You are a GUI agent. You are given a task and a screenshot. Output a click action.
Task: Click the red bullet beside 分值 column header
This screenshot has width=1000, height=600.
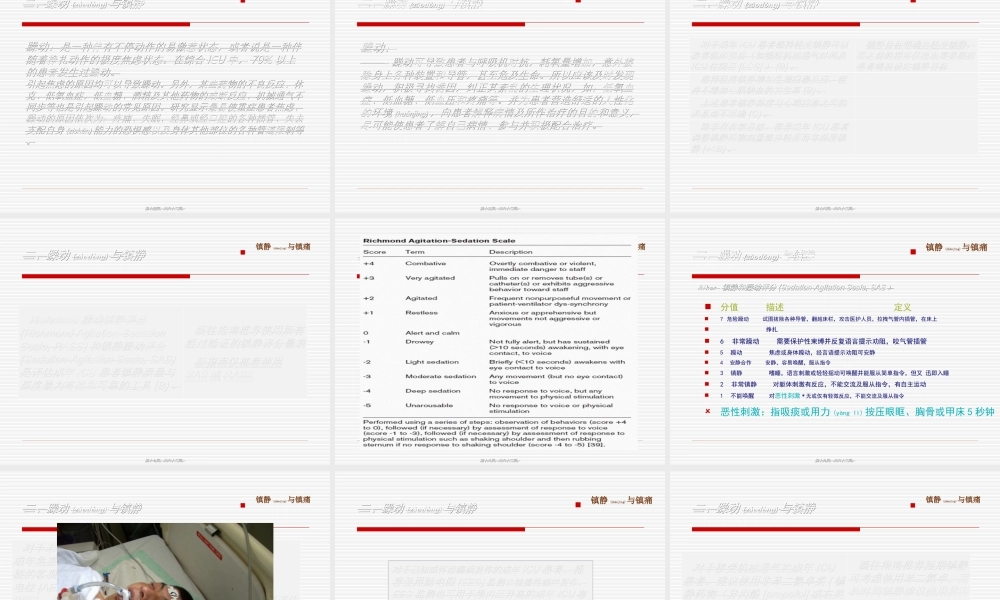pos(707,306)
